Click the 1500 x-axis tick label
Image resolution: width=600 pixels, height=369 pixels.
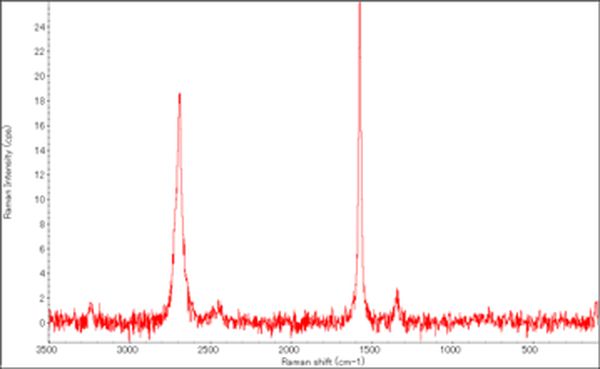pos(370,350)
